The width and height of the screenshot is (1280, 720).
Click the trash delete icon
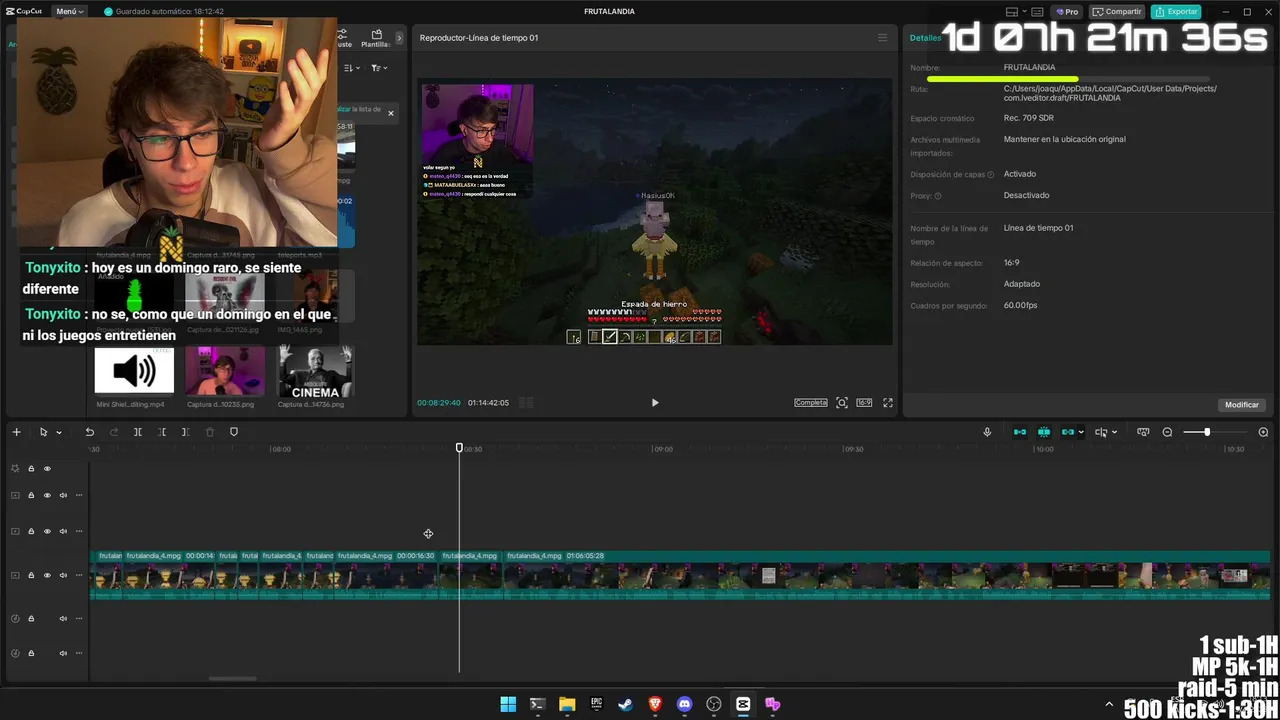(x=210, y=432)
